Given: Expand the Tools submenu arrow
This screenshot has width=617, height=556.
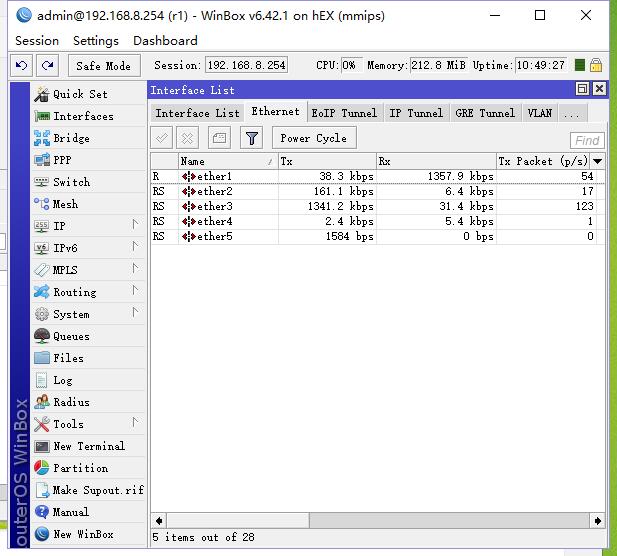Looking at the screenshot, I should click(135, 423).
